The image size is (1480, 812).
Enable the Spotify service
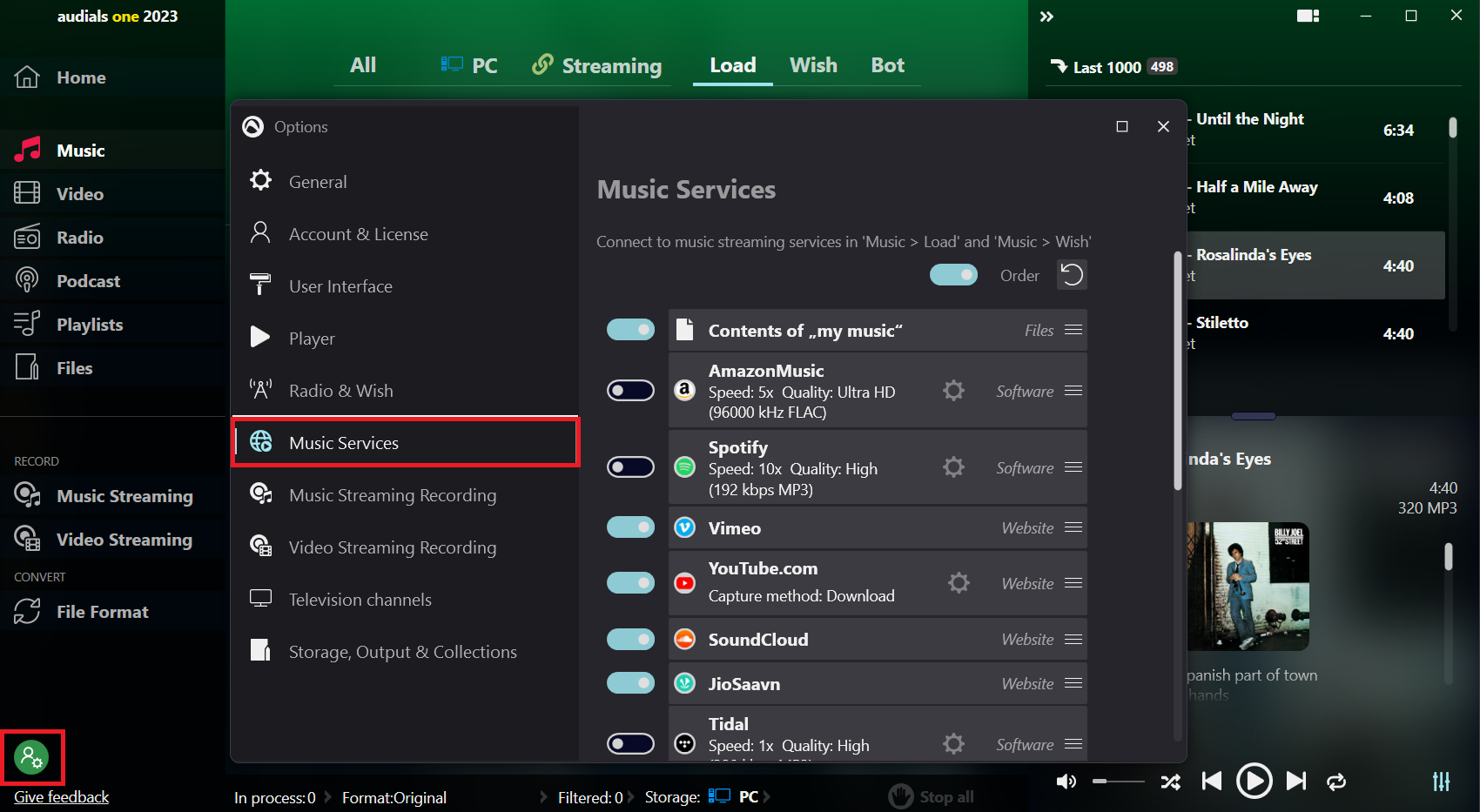[x=630, y=467]
